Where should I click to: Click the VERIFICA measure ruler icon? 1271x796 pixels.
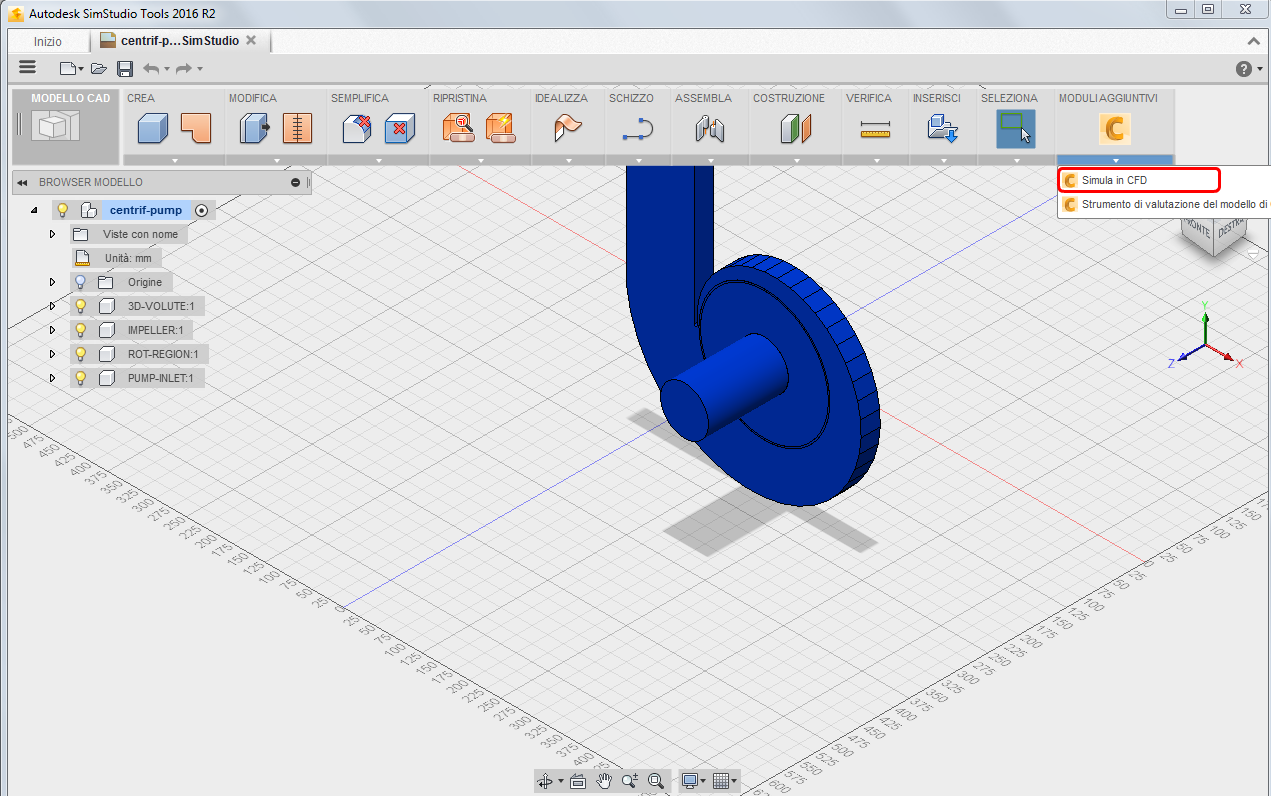tap(874, 129)
